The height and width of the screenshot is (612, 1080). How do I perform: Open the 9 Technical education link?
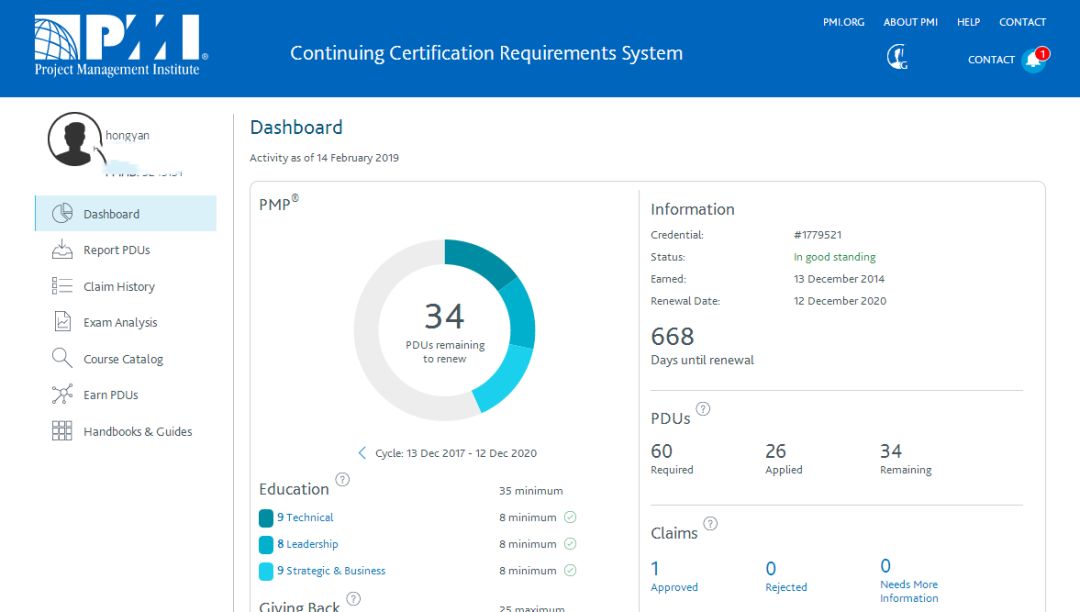click(305, 517)
